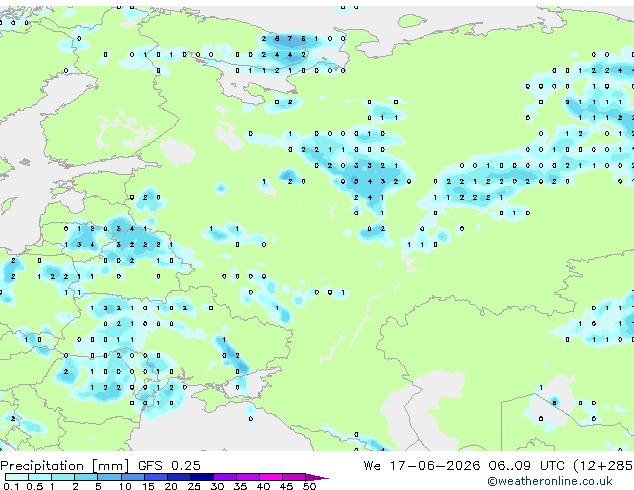Select the 5–10 mm legend color swatch
The width and height of the screenshot is (634, 490).
tap(109, 477)
